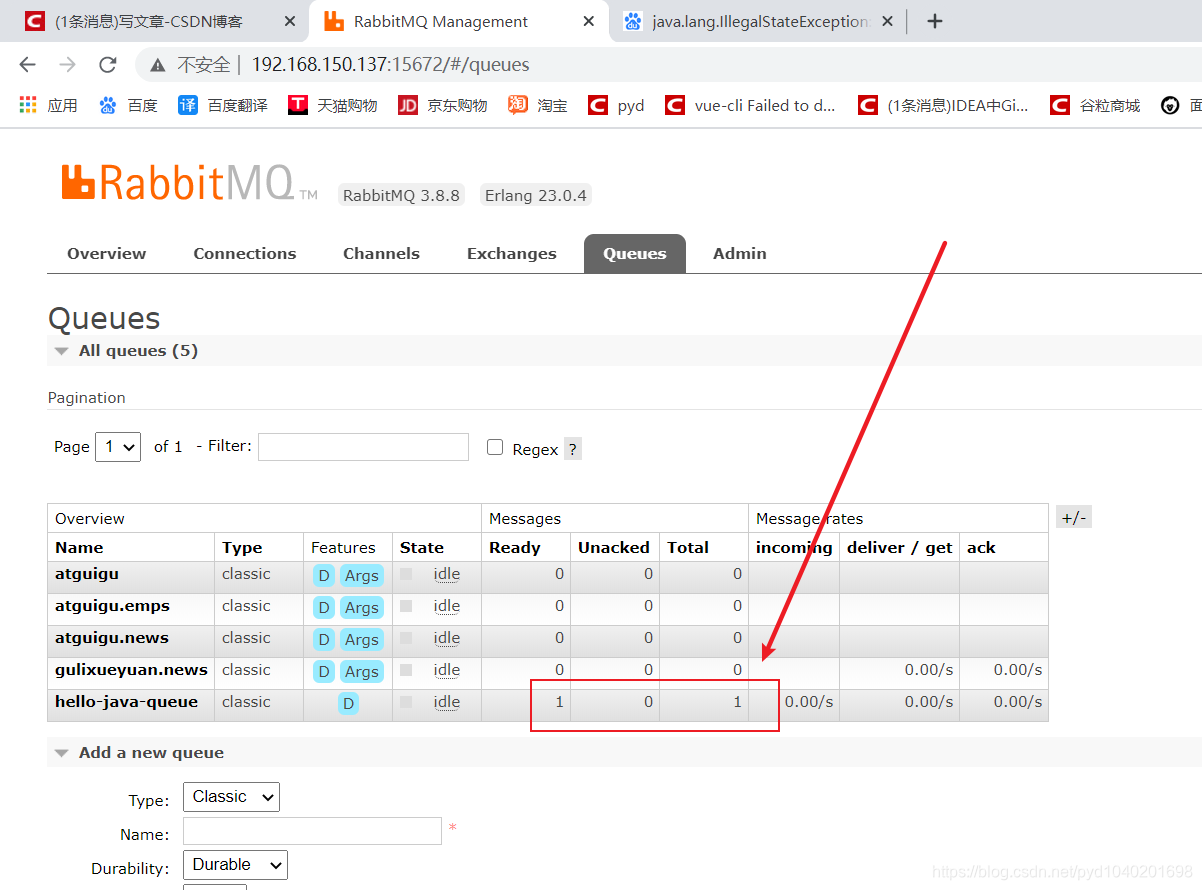Image resolution: width=1202 pixels, height=890 pixels.
Task: Open the Exchanges tab
Action: click(x=512, y=253)
